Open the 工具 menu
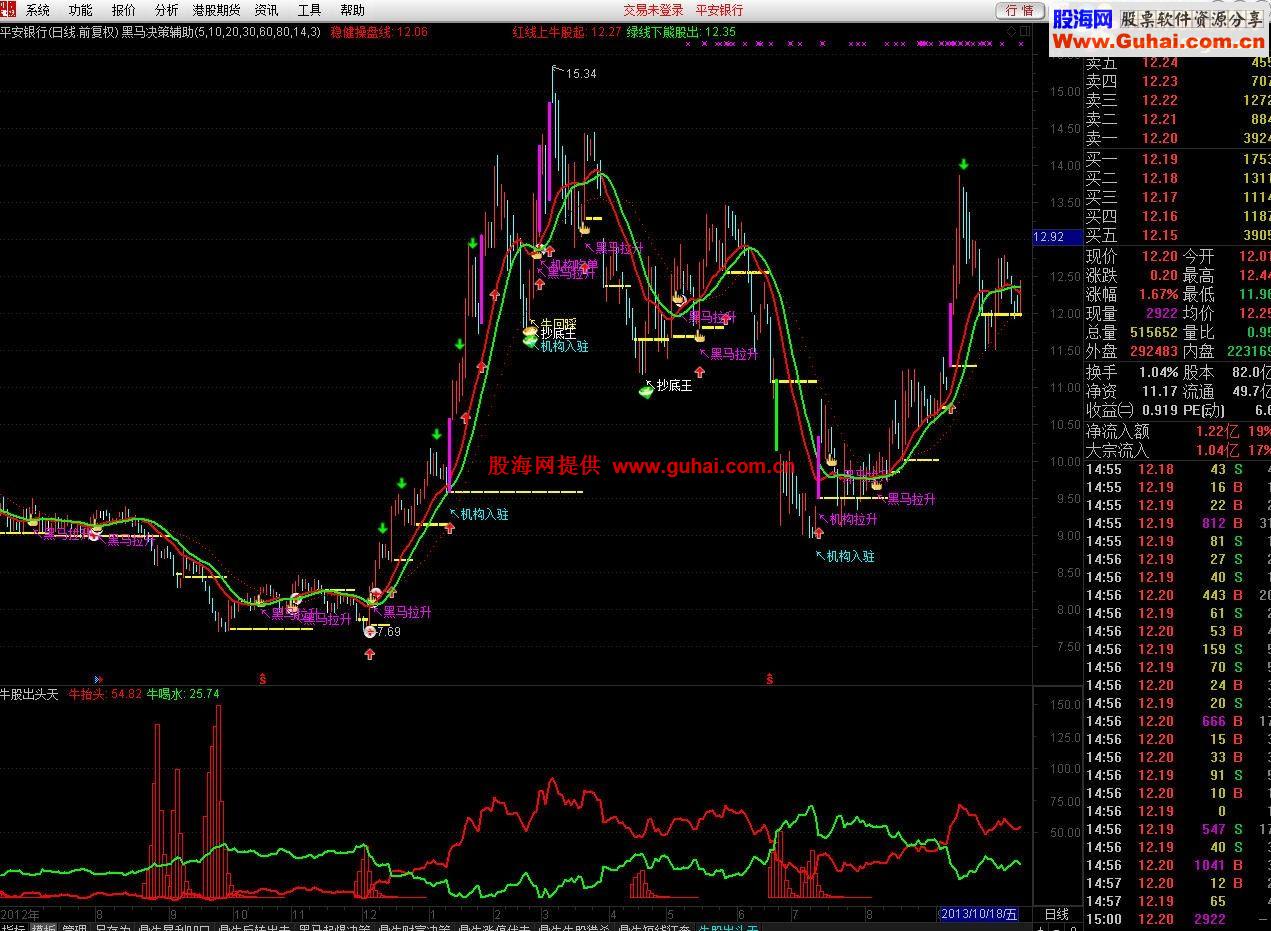 click(x=309, y=10)
